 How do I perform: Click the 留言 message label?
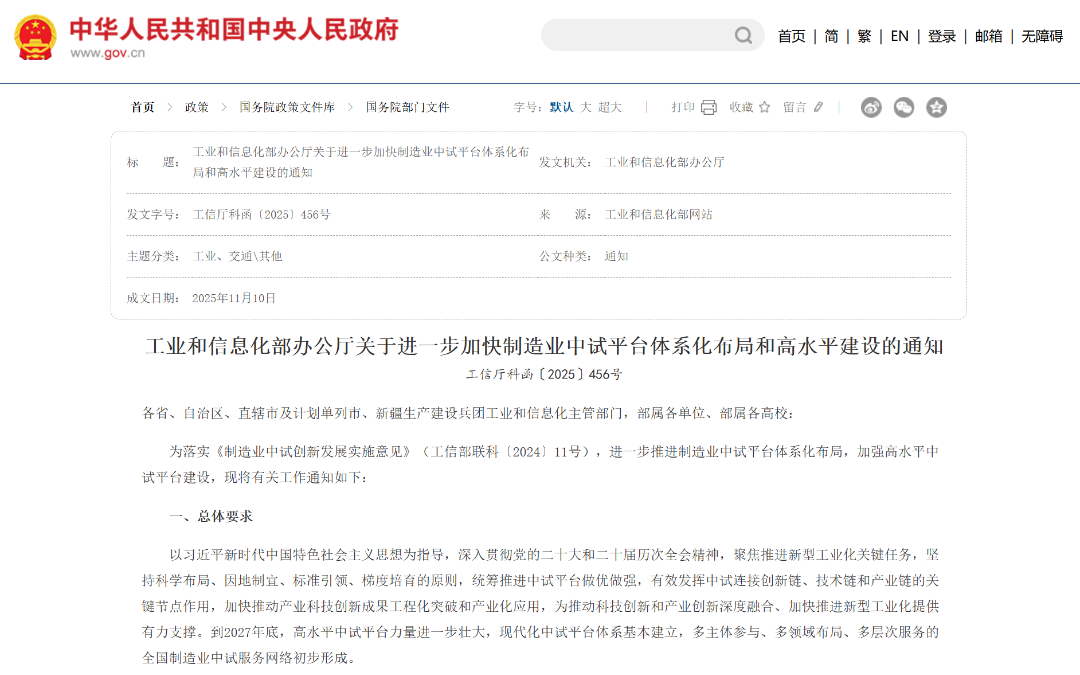coord(794,107)
